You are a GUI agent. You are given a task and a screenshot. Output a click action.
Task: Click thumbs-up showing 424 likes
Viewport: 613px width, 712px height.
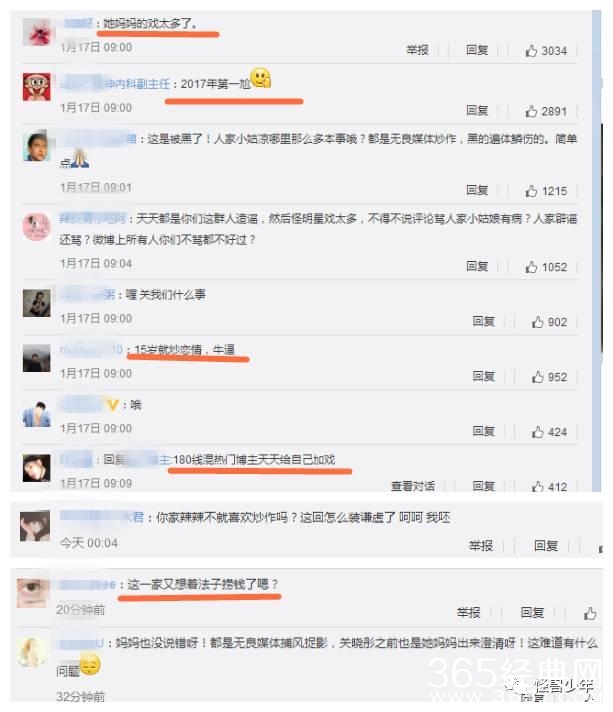coord(538,432)
